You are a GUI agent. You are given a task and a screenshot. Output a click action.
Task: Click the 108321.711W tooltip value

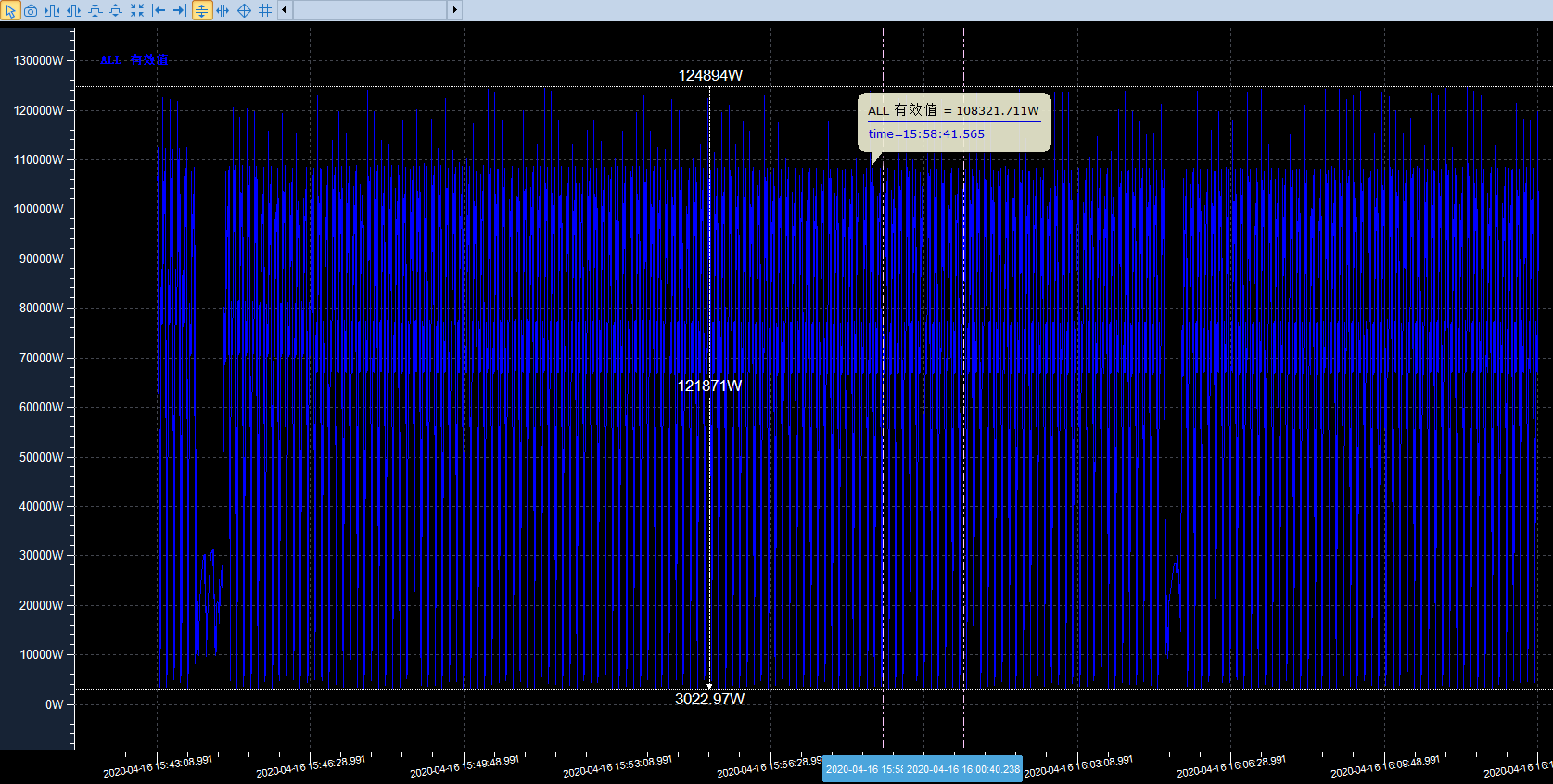click(998, 110)
